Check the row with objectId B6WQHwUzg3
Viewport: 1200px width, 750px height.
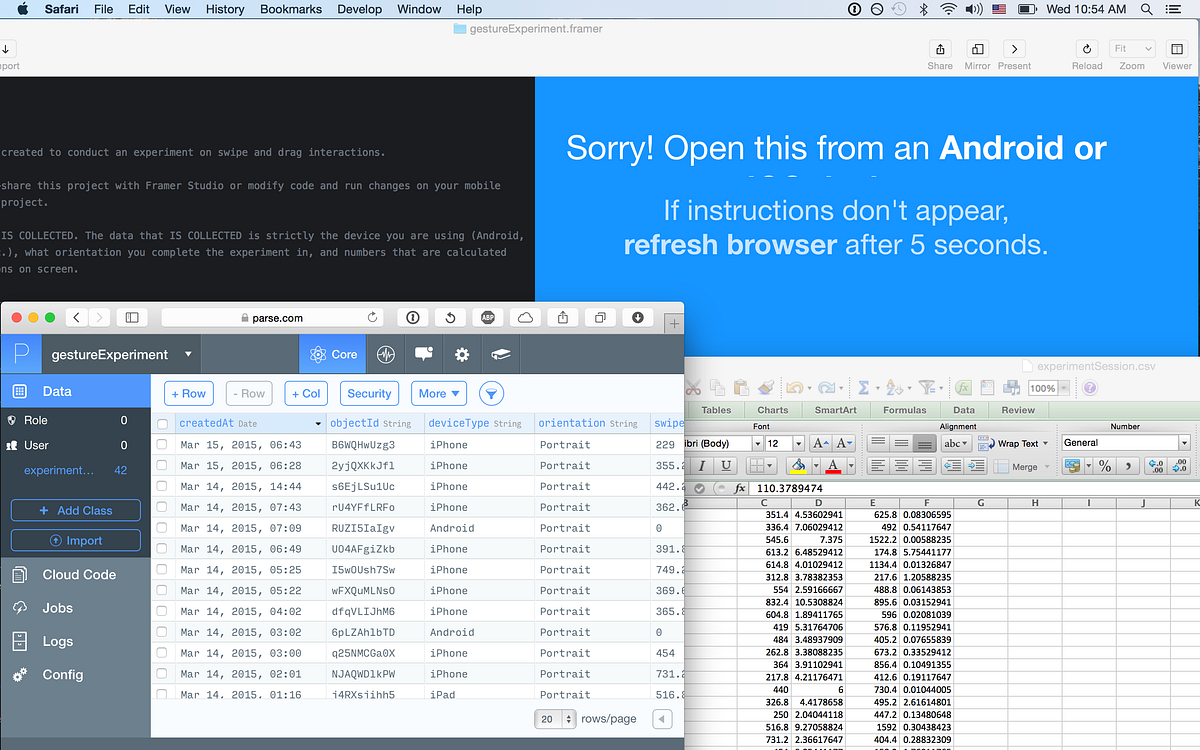tap(162, 444)
